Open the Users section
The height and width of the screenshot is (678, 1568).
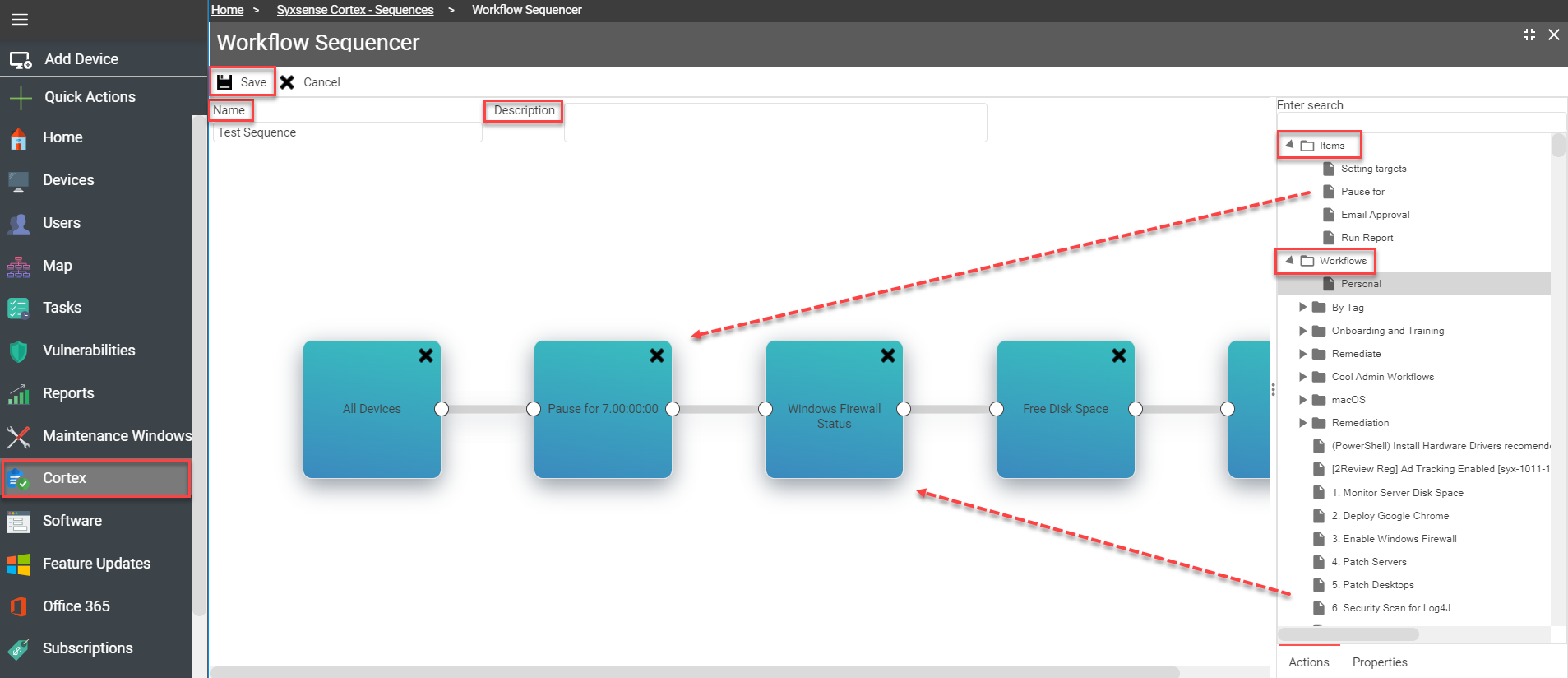tap(61, 223)
